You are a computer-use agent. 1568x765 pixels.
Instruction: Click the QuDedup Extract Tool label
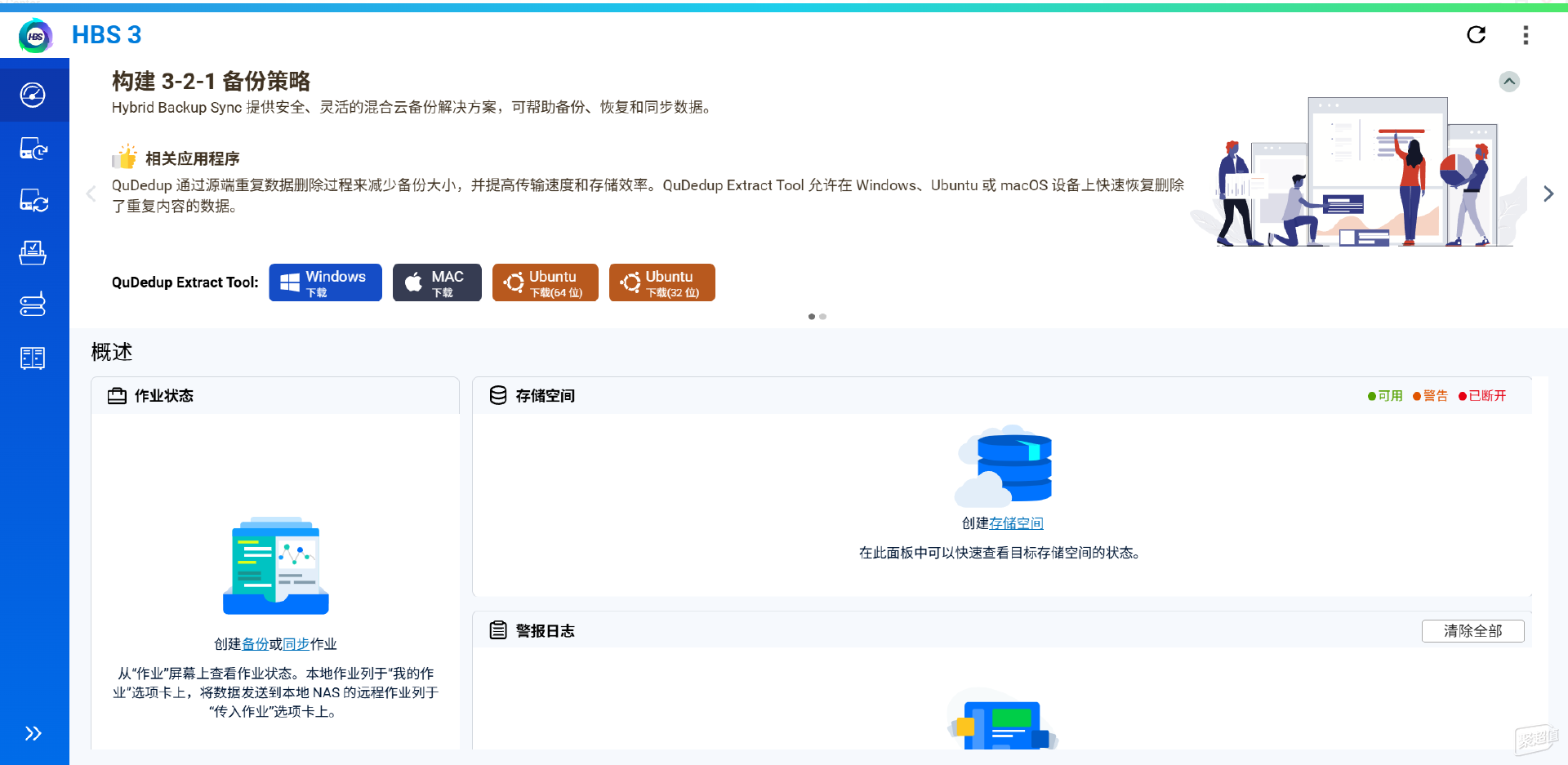coord(185,282)
